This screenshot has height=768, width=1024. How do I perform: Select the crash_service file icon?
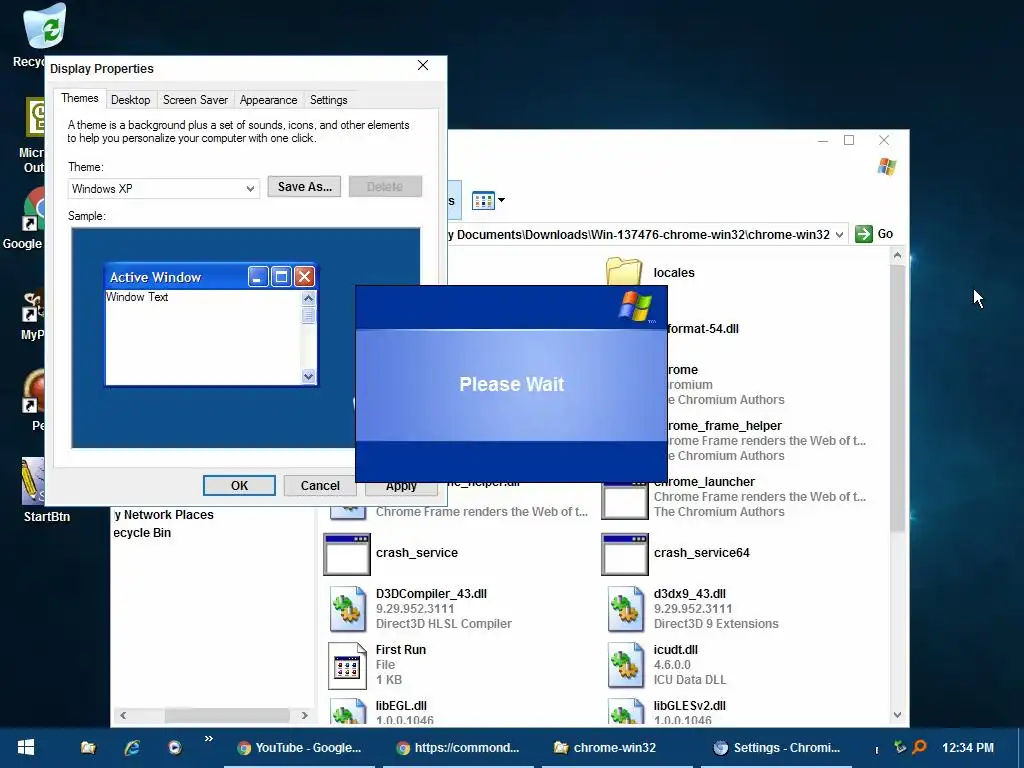(x=347, y=554)
